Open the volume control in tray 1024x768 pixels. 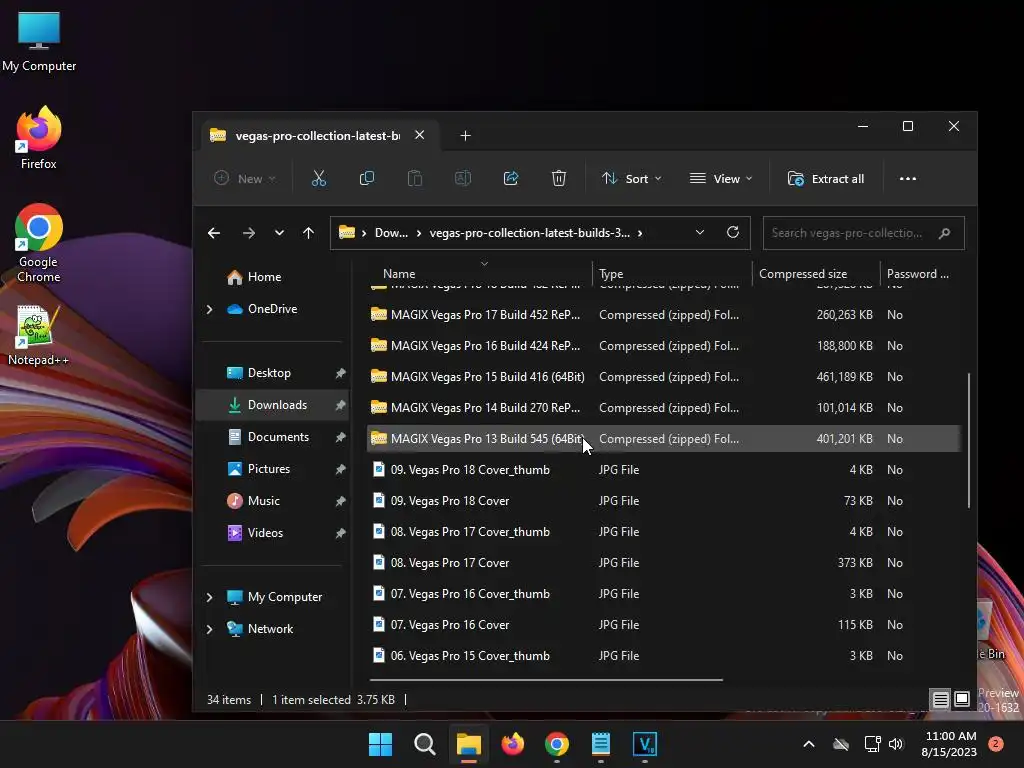pos(896,744)
